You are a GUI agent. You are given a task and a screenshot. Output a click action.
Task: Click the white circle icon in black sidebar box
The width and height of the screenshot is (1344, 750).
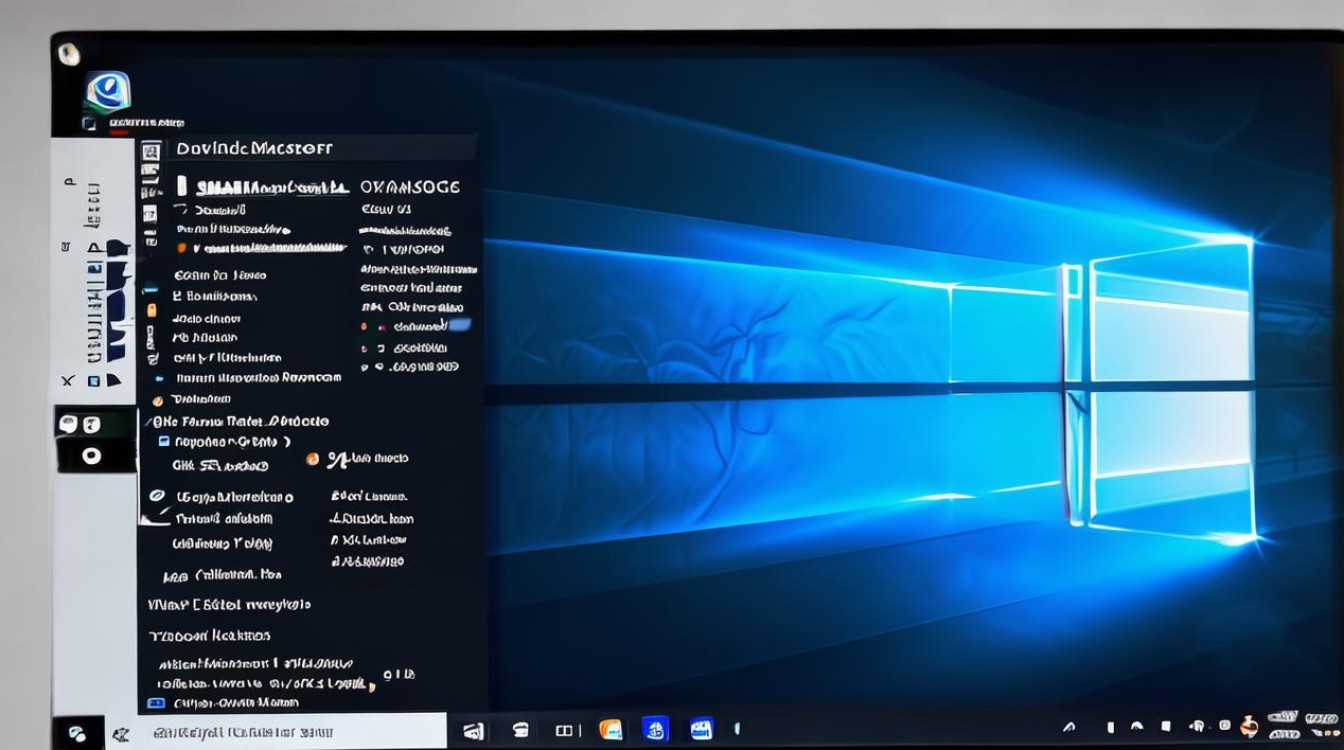coord(92,456)
